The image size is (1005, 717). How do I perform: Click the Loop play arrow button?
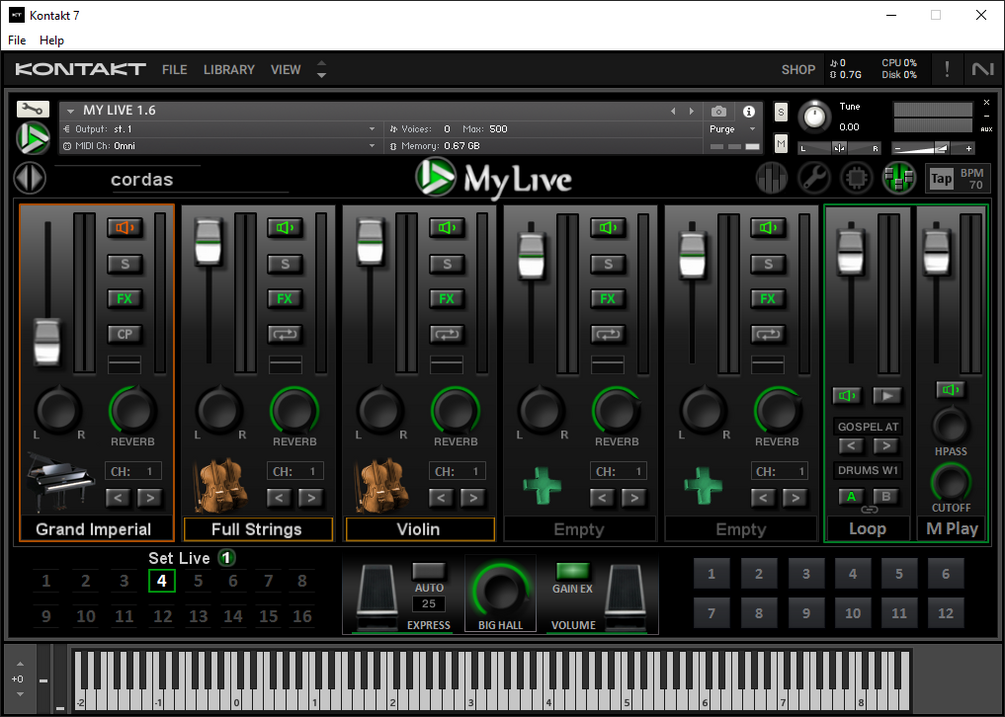click(887, 396)
